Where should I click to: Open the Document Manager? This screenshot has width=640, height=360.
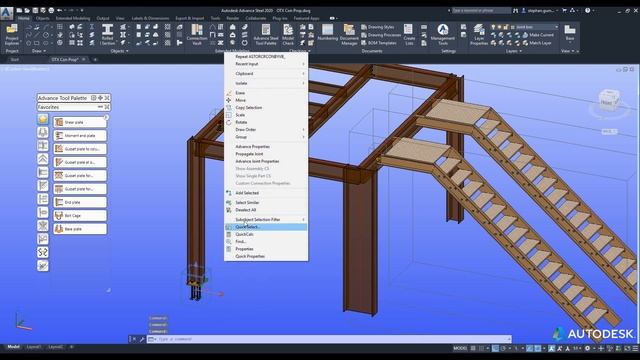point(349,34)
